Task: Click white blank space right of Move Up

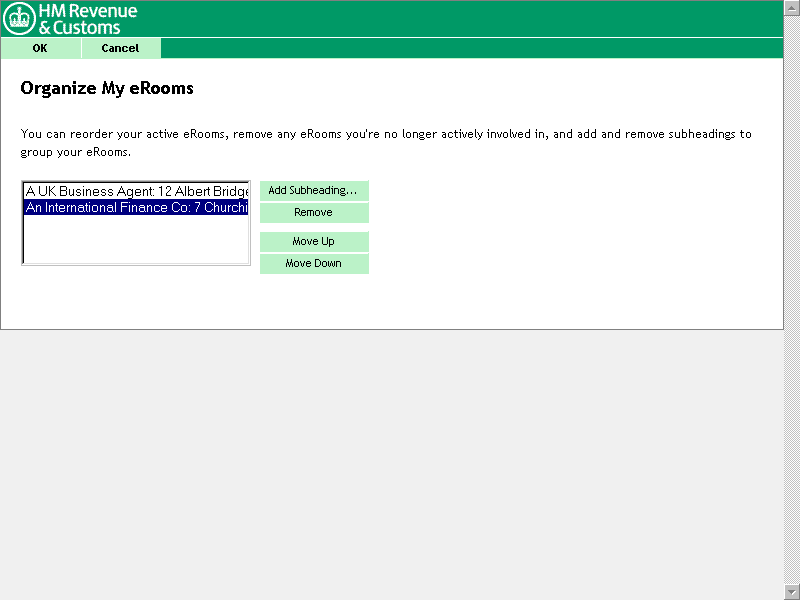Action: point(570,242)
